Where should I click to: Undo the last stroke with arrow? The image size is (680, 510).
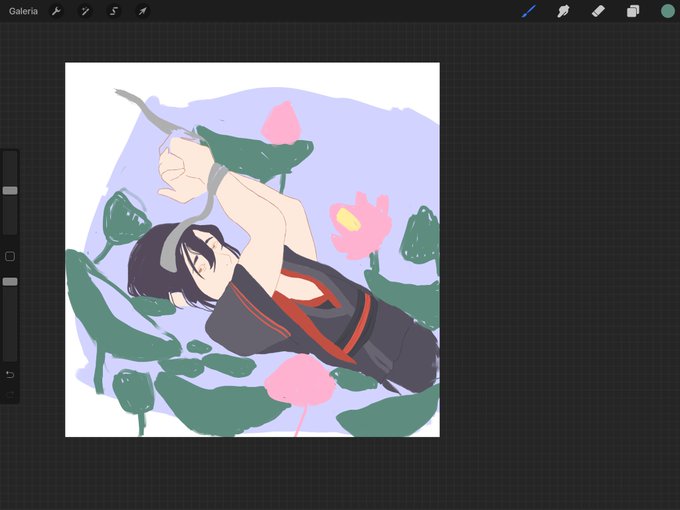10,375
